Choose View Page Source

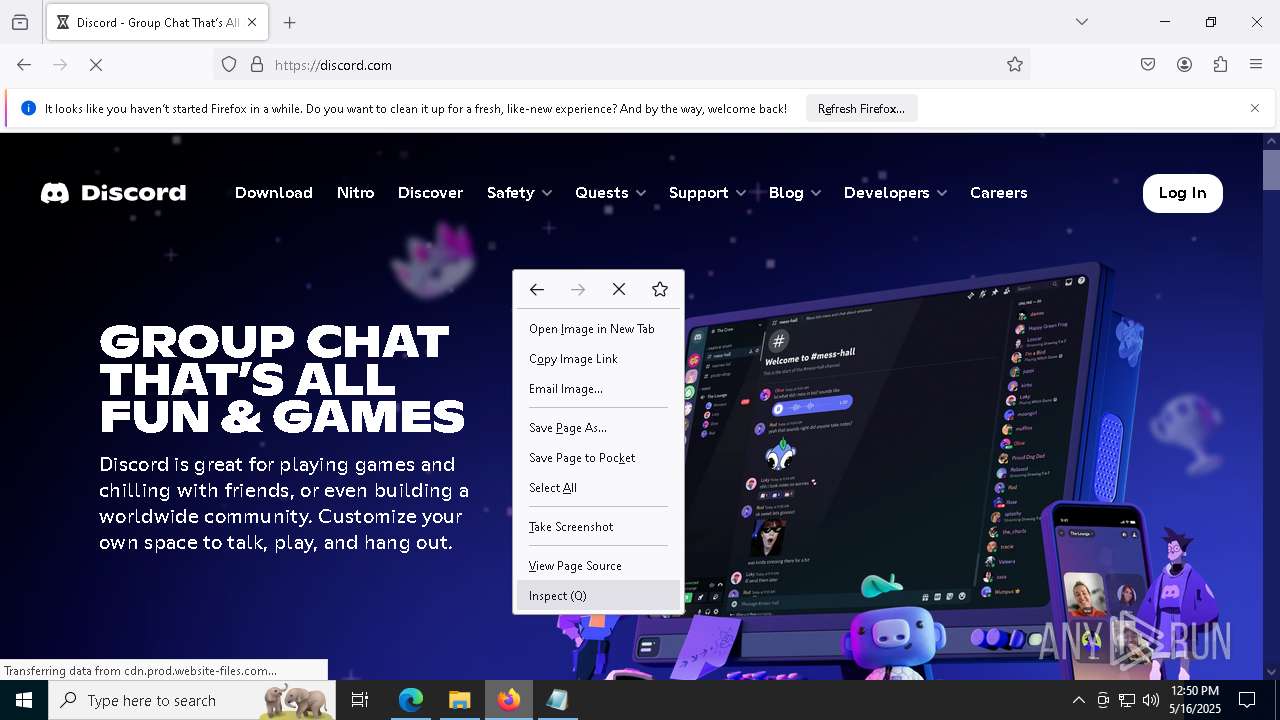tap(598, 566)
